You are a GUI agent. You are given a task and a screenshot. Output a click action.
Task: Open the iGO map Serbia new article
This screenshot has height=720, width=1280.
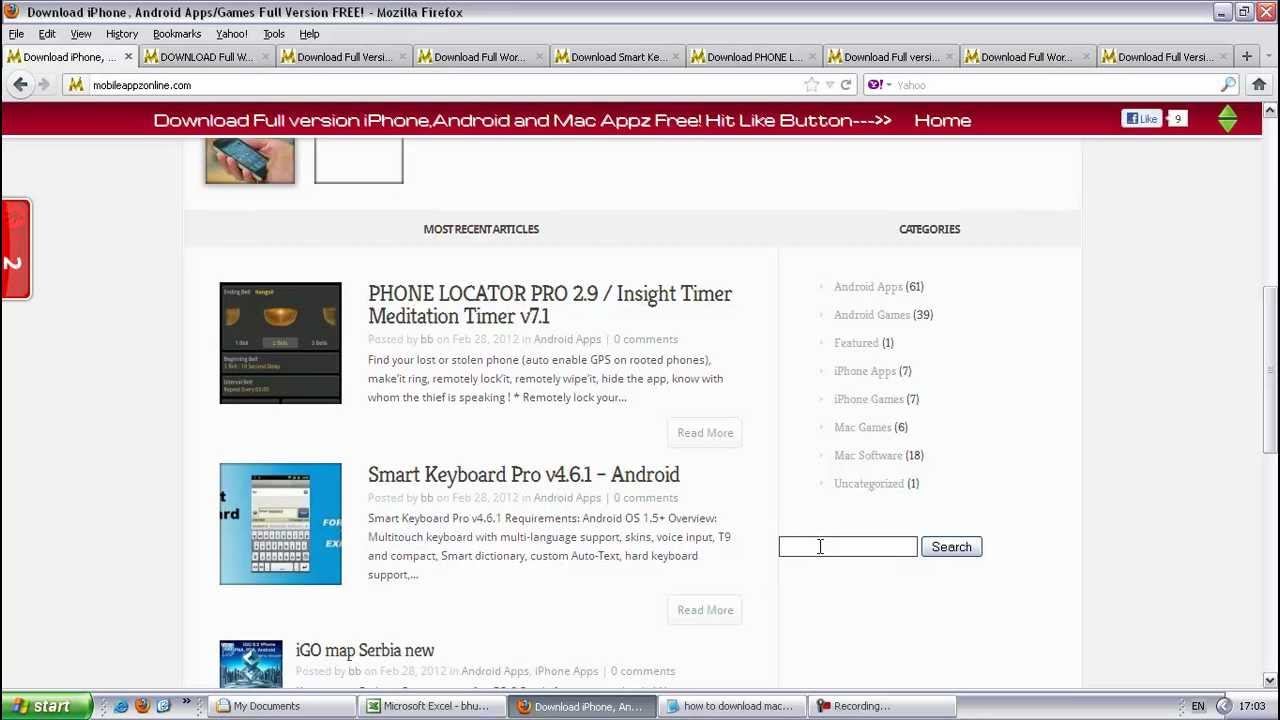(x=365, y=651)
